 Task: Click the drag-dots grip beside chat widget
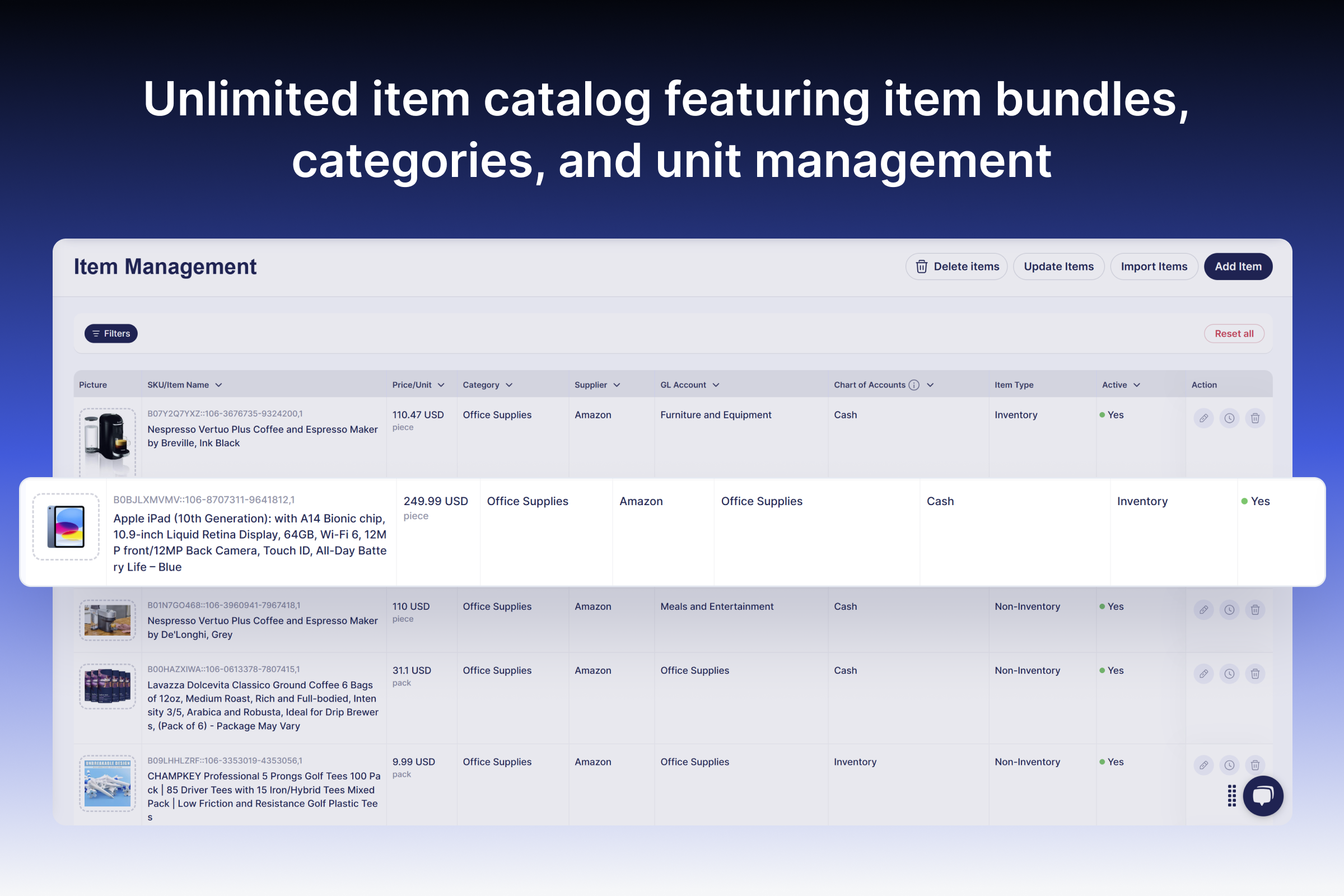pos(1231,795)
